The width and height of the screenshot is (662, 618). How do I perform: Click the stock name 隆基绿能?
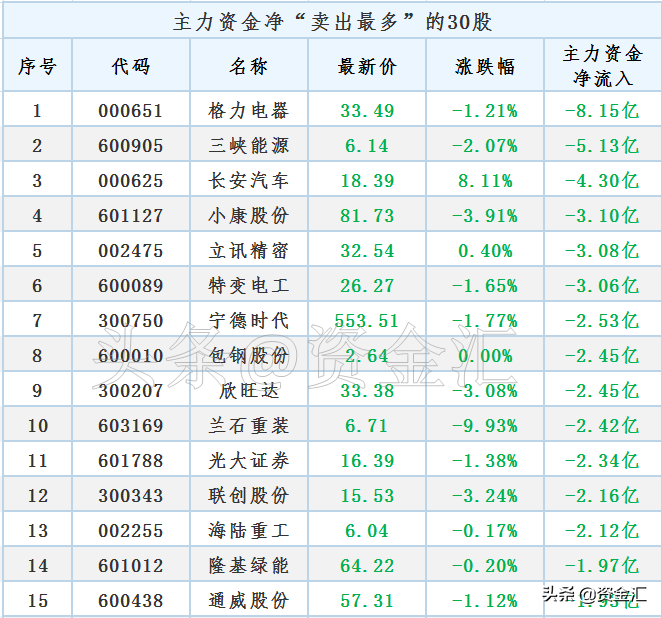coord(249,566)
